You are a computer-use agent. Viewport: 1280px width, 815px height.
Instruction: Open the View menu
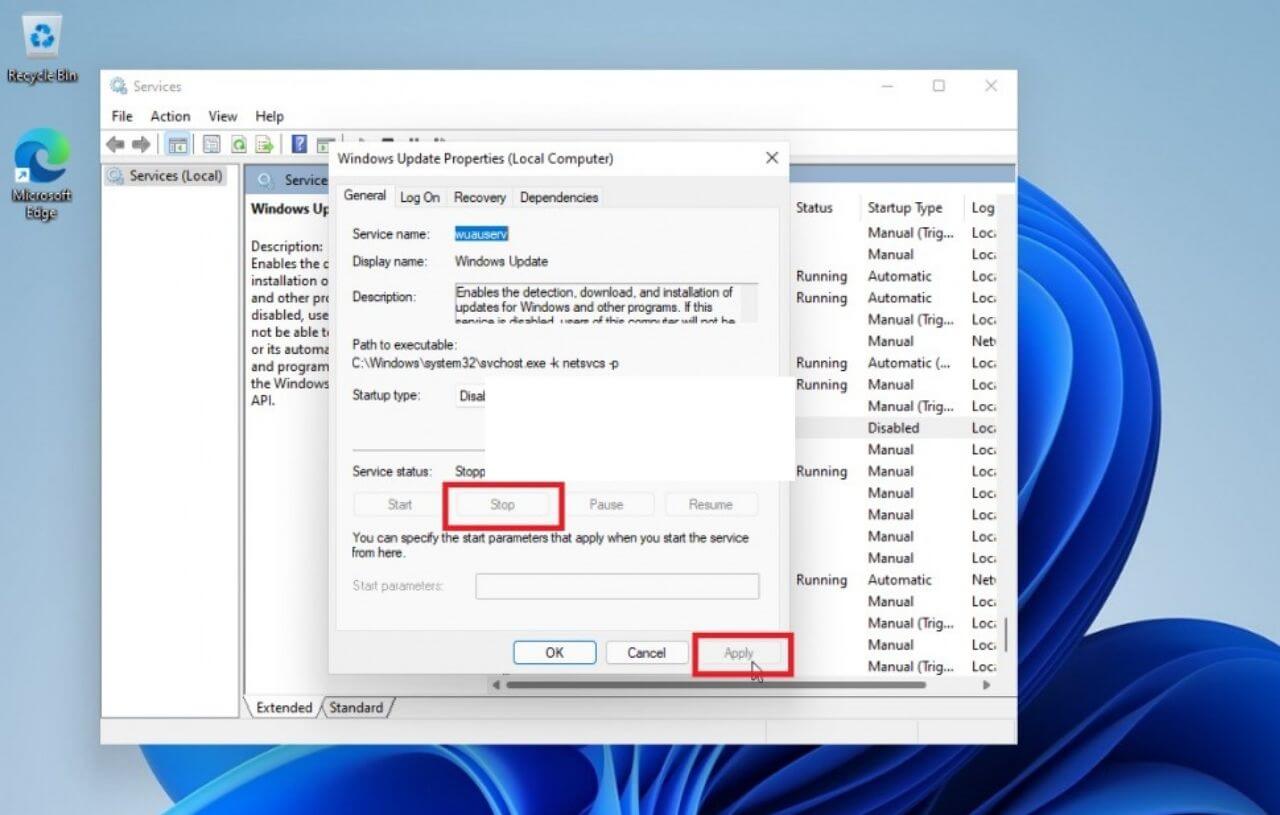pyautogui.click(x=222, y=116)
